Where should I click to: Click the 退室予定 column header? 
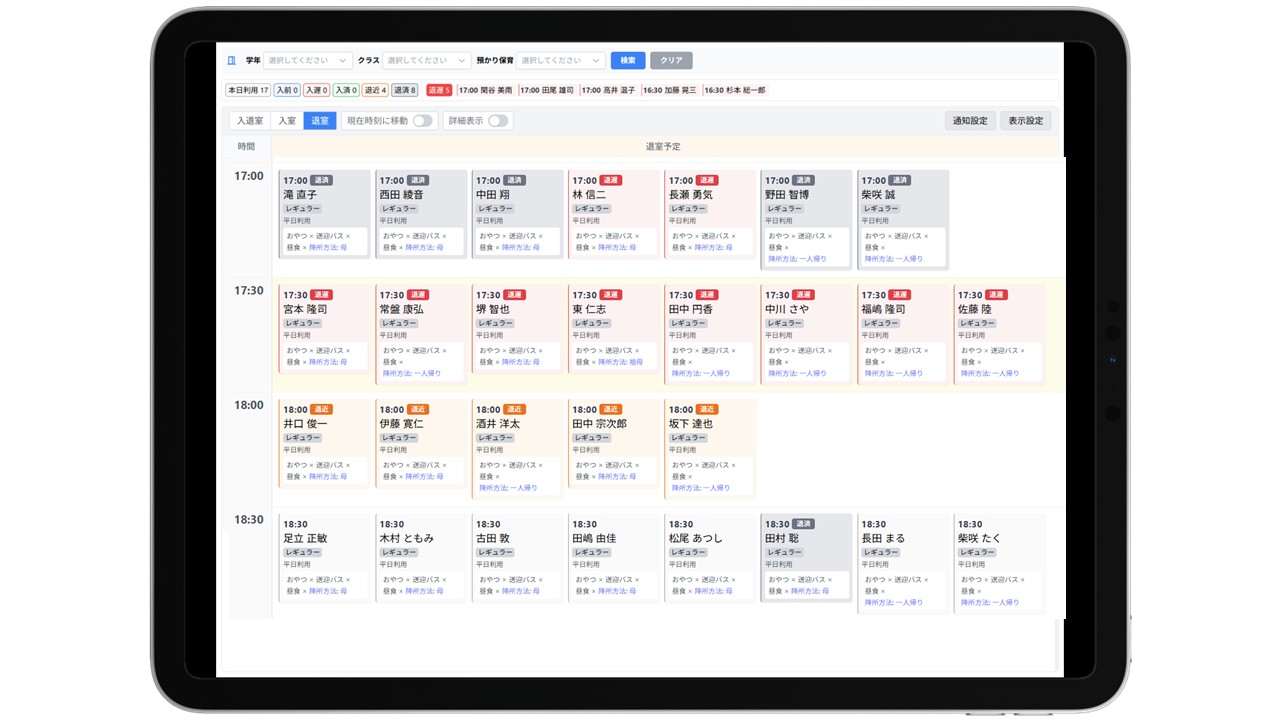click(x=663, y=147)
